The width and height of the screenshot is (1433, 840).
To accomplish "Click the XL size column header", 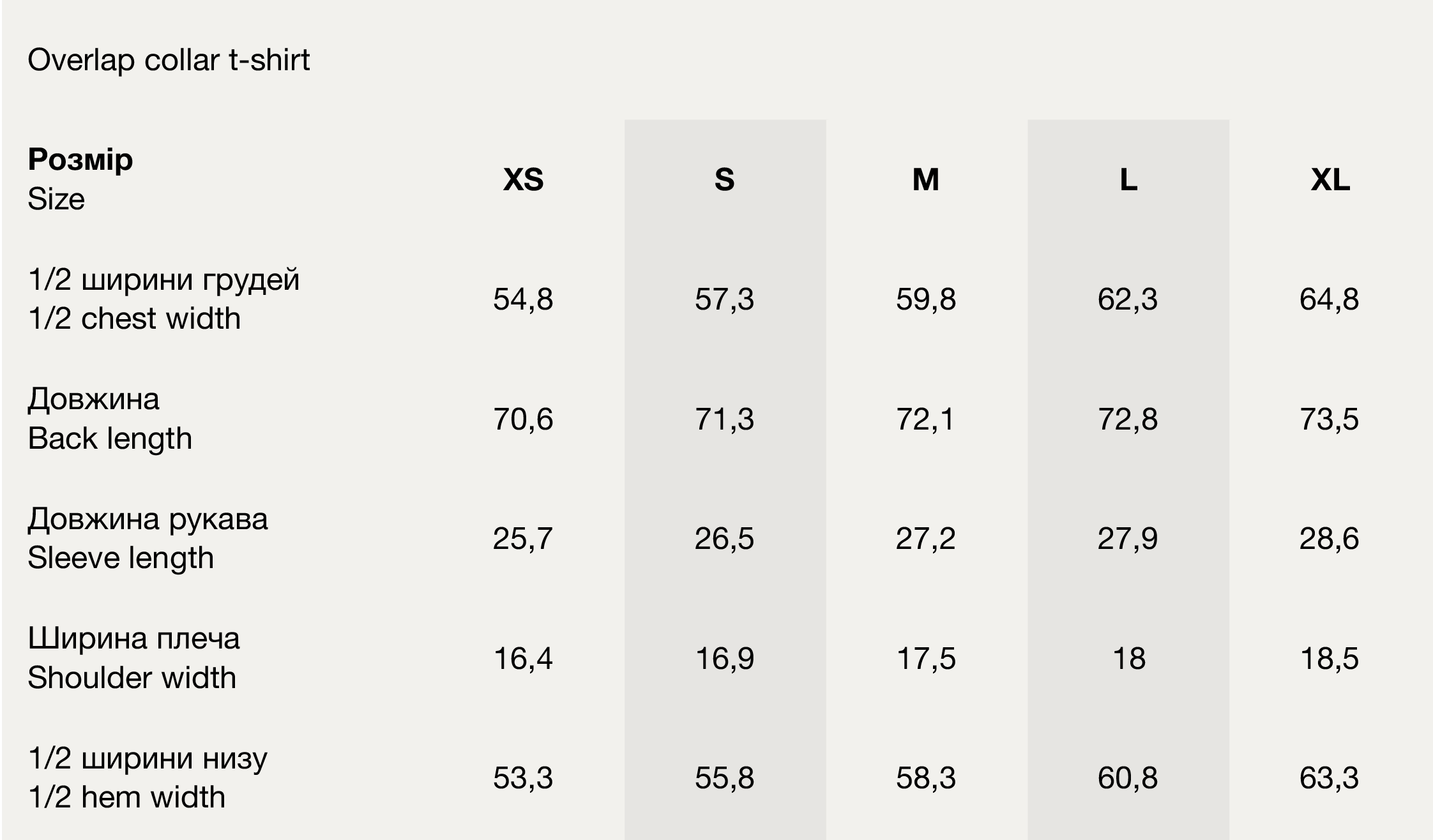I will click(x=1330, y=179).
